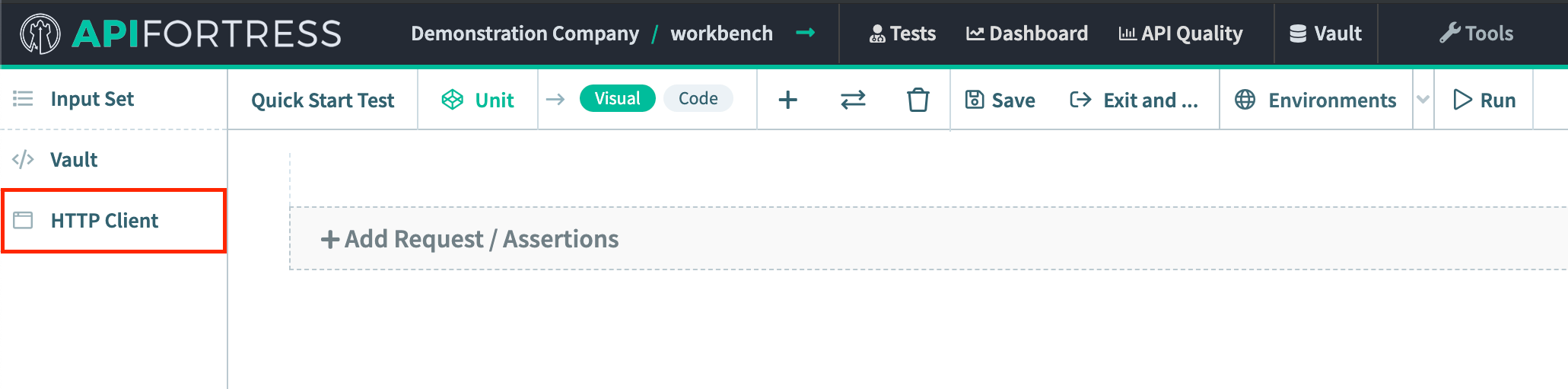Click the Environments globe icon
Screen dimensions: 1568x389
point(1245,100)
